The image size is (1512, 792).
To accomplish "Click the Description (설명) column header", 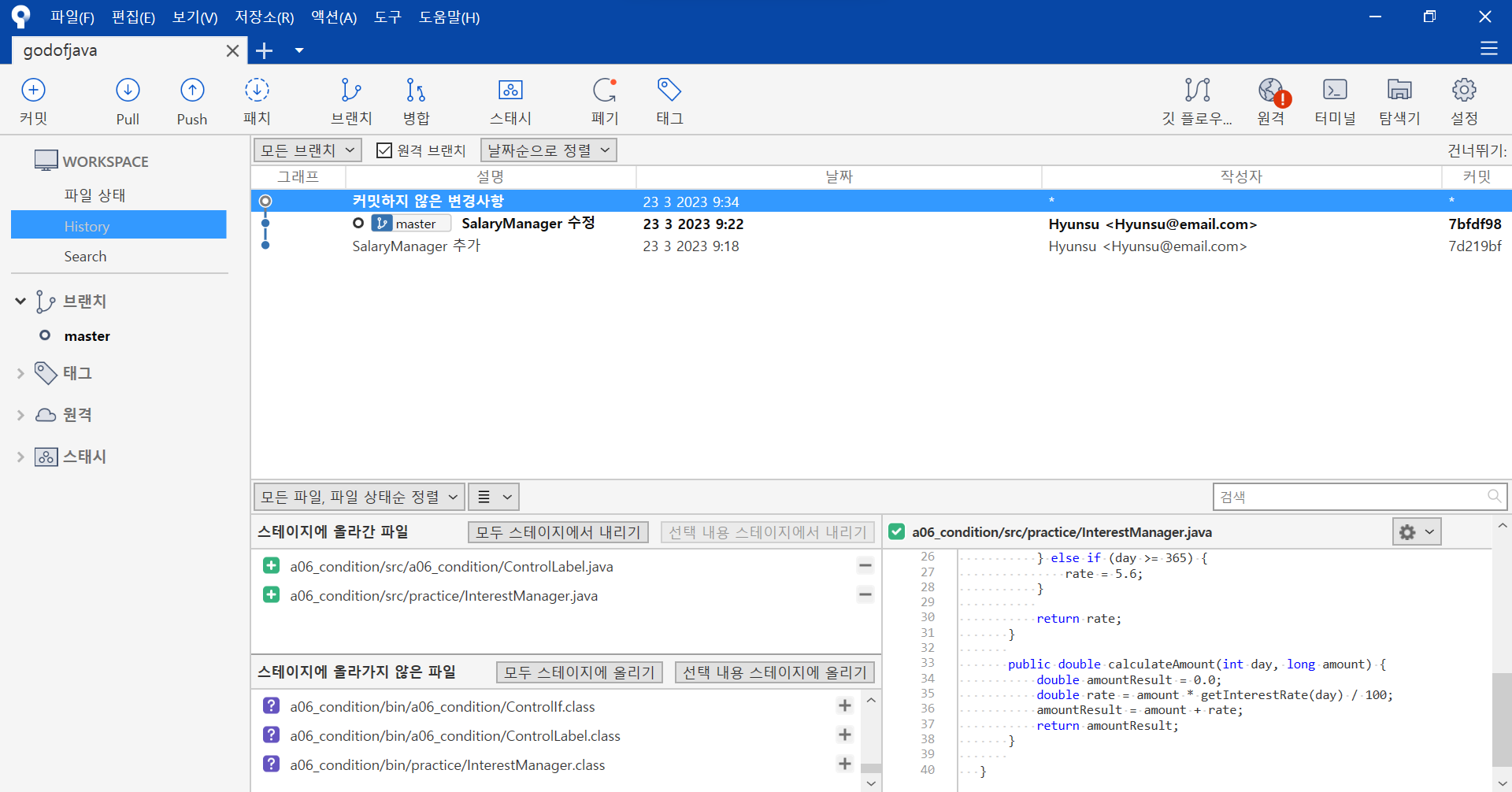I will (x=491, y=176).
